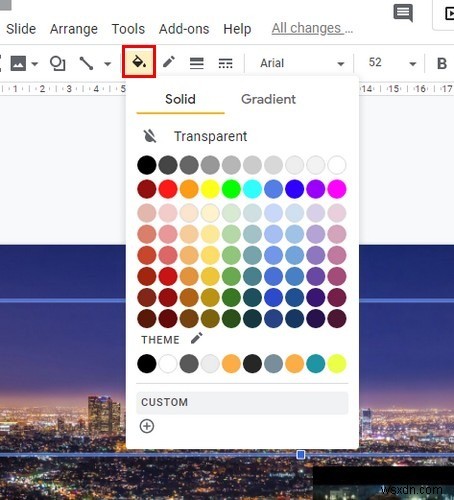Click the insert image icon
454x500 pixels.
click(18, 63)
